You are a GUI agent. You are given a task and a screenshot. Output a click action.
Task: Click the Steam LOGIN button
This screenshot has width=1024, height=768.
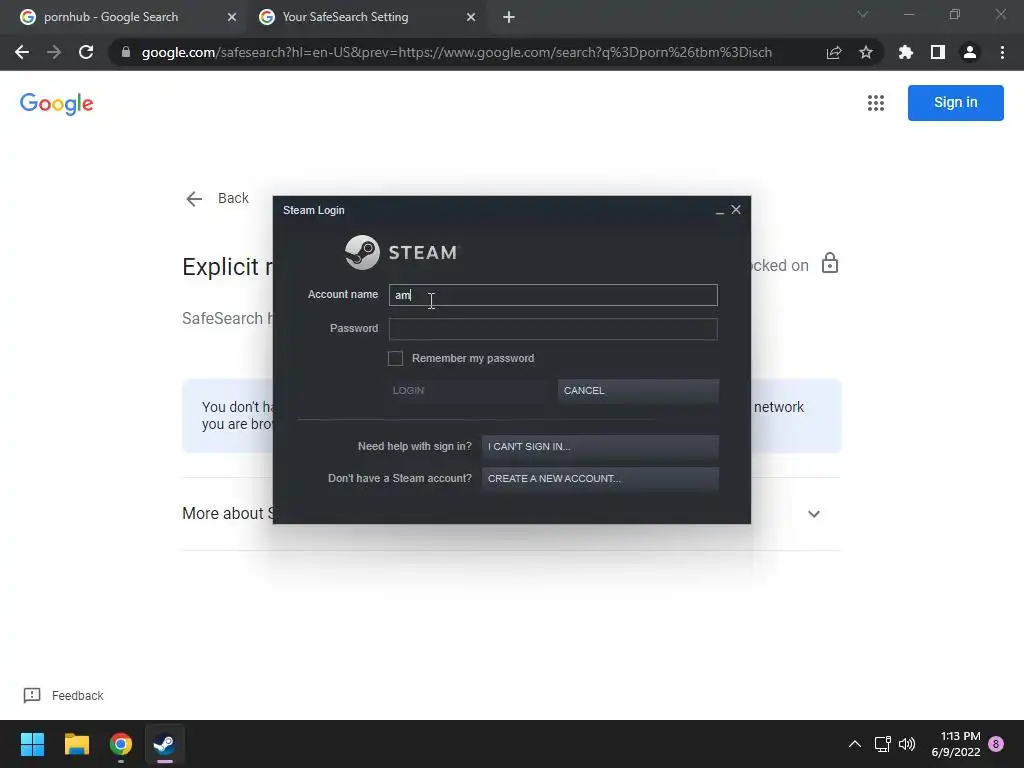click(x=468, y=391)
